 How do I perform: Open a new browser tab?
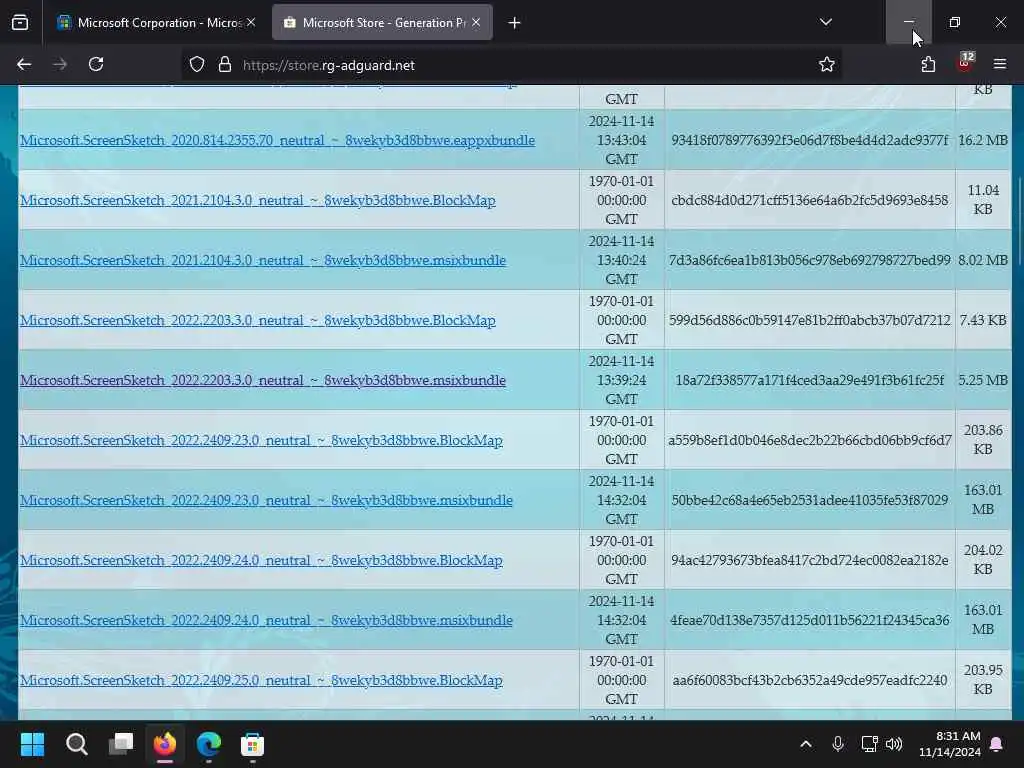(515, 23)
